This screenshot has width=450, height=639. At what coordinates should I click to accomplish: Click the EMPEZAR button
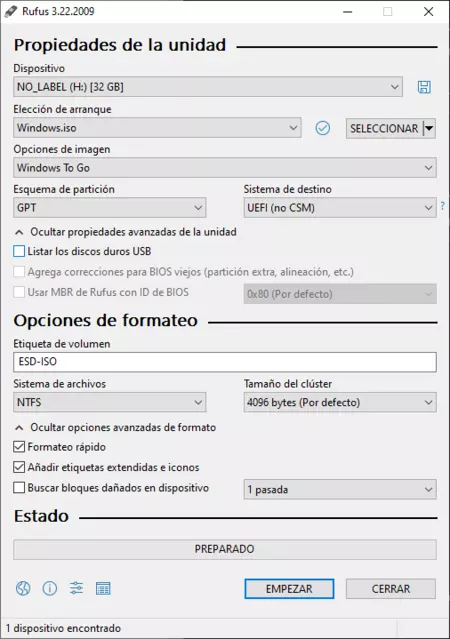[x=289, y=589]
